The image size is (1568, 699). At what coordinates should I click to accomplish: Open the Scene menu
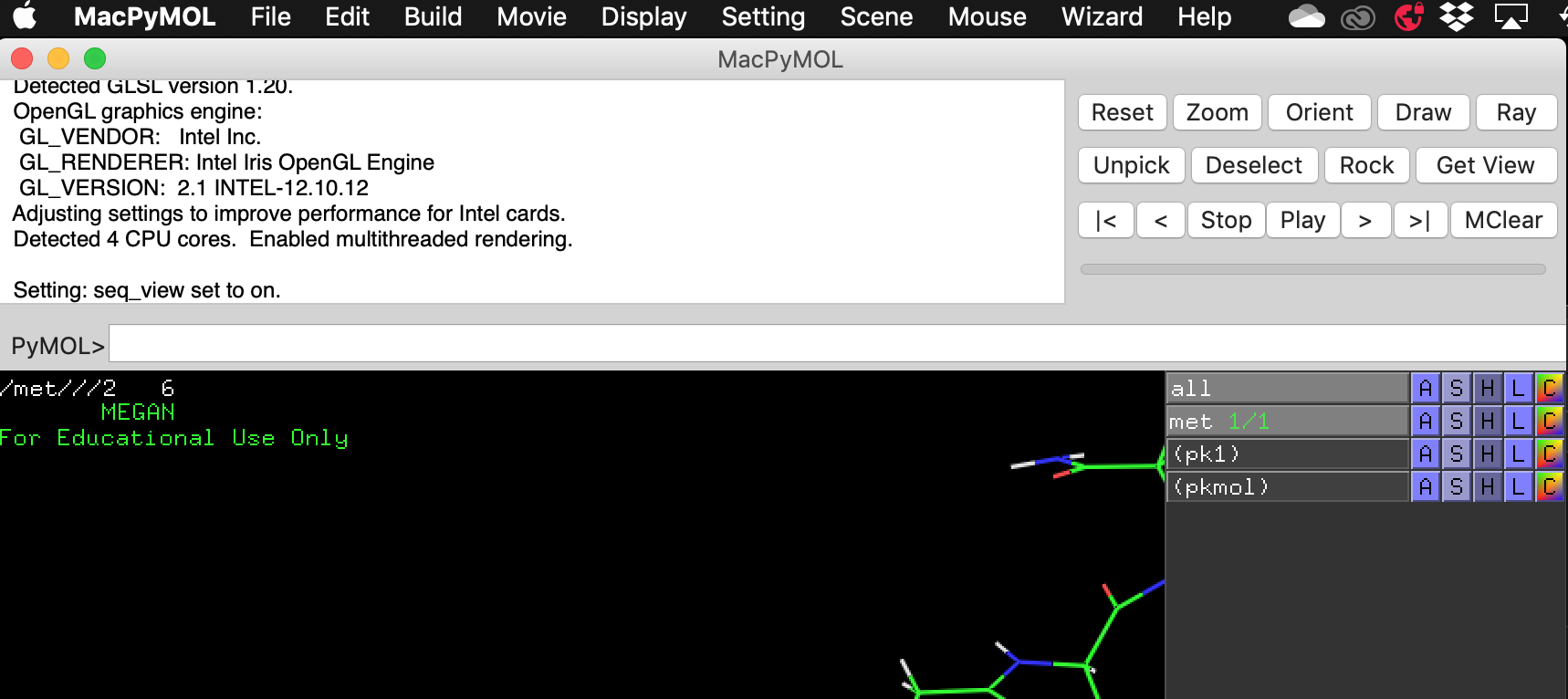(877, 16)
